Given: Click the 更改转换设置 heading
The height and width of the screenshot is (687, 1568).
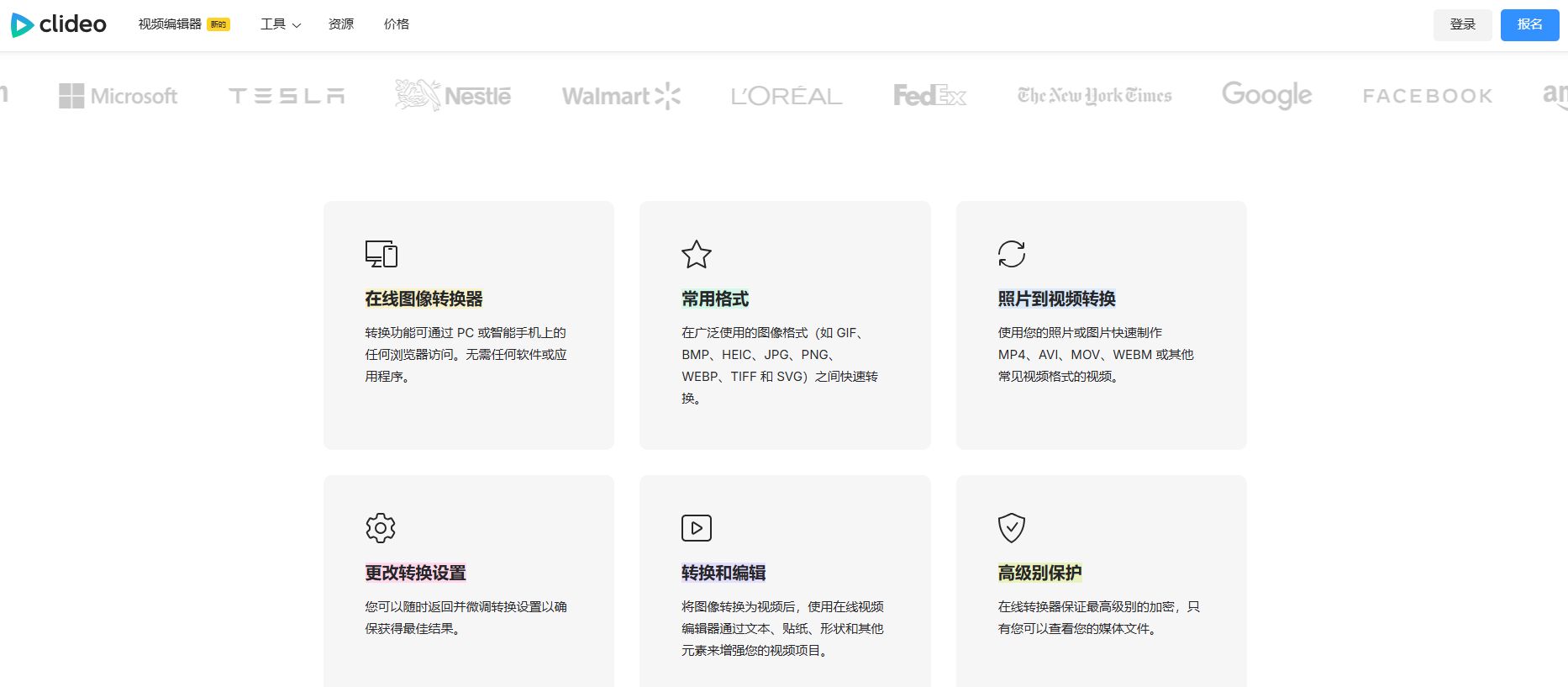Looking at the screenshot, I should pyautogui.click(x=415, y=573).
